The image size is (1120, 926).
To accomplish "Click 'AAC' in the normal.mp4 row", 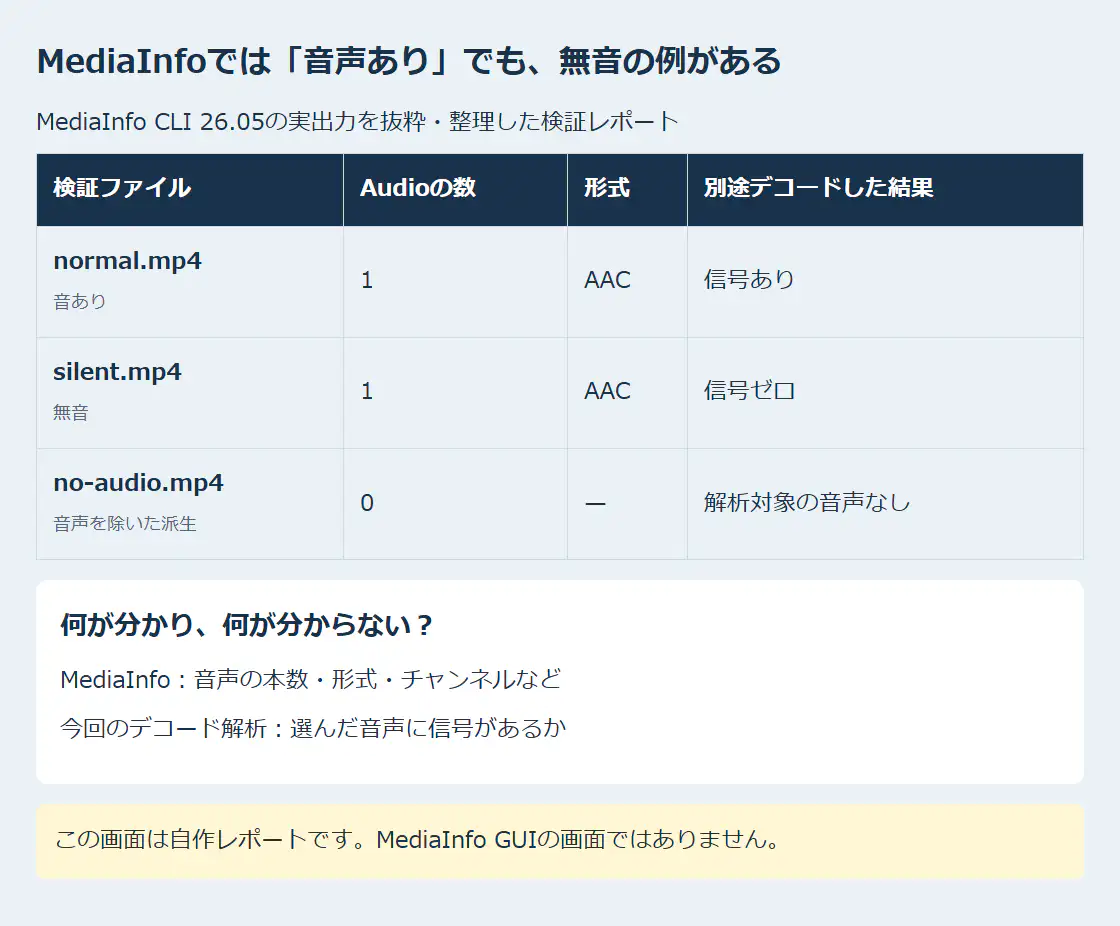I will pyautogui.click(x=607, y=280).
